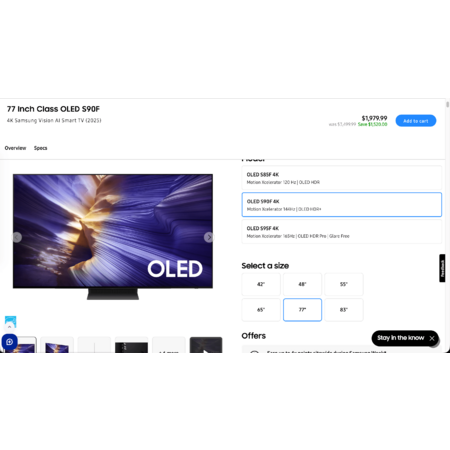Play the product video thumbnail
Image resolution: width=450 pixels, height=450 pixels.
click(x=206, y=345)
